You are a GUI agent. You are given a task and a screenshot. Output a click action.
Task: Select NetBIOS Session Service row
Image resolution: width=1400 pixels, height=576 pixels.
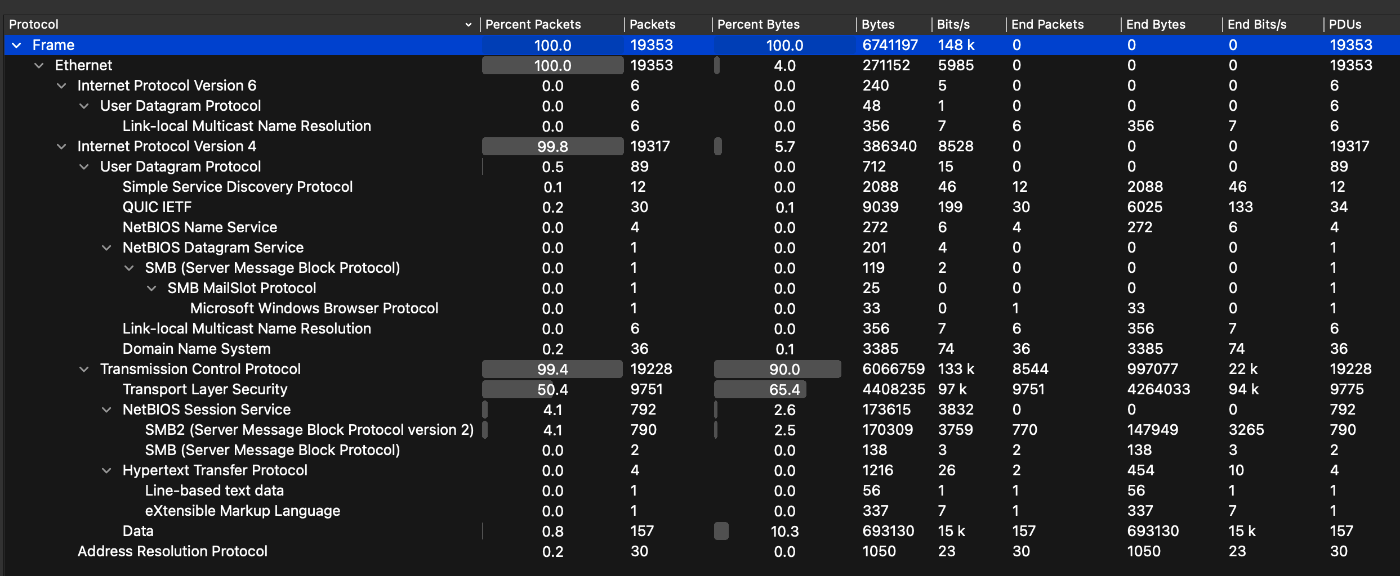[700, 410]
